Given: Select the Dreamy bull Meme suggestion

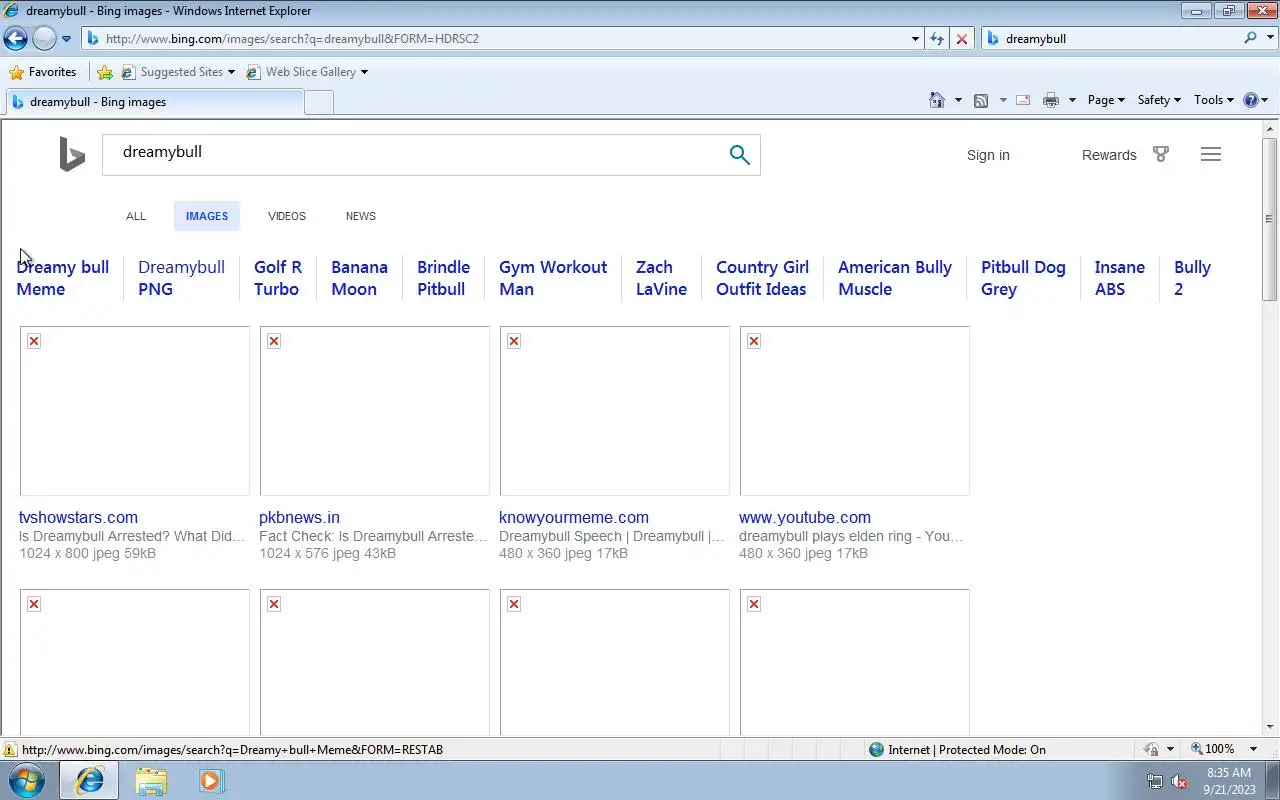Looking at the screenshot, I should click(63, 278).
